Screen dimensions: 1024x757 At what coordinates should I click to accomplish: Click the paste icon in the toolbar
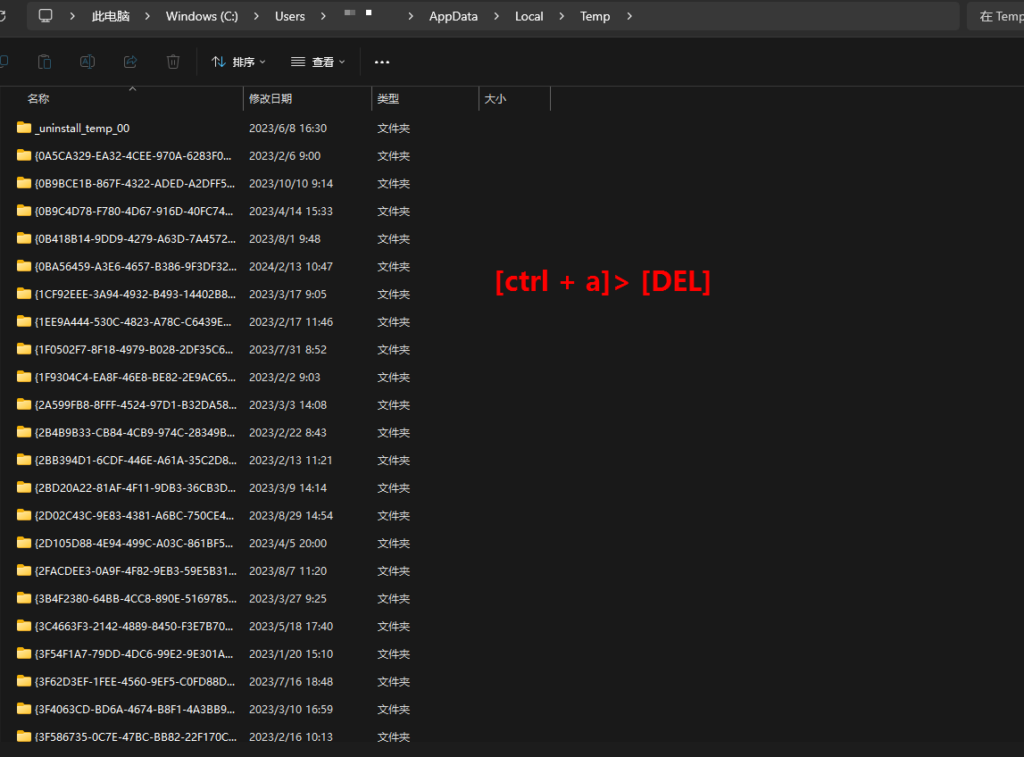pyautogui.click(x=45, y=62)
